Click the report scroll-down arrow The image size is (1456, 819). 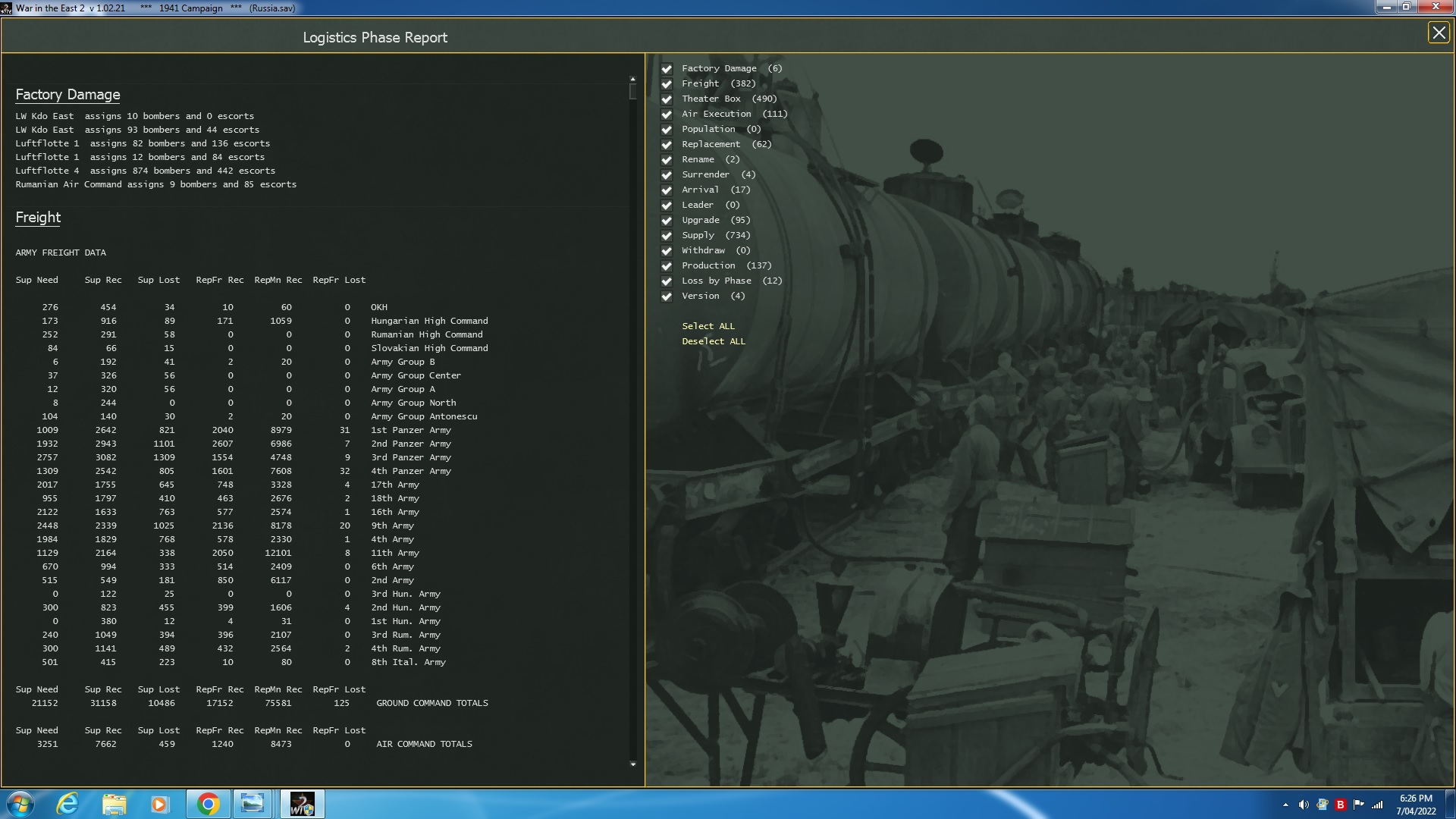point(632,764)
